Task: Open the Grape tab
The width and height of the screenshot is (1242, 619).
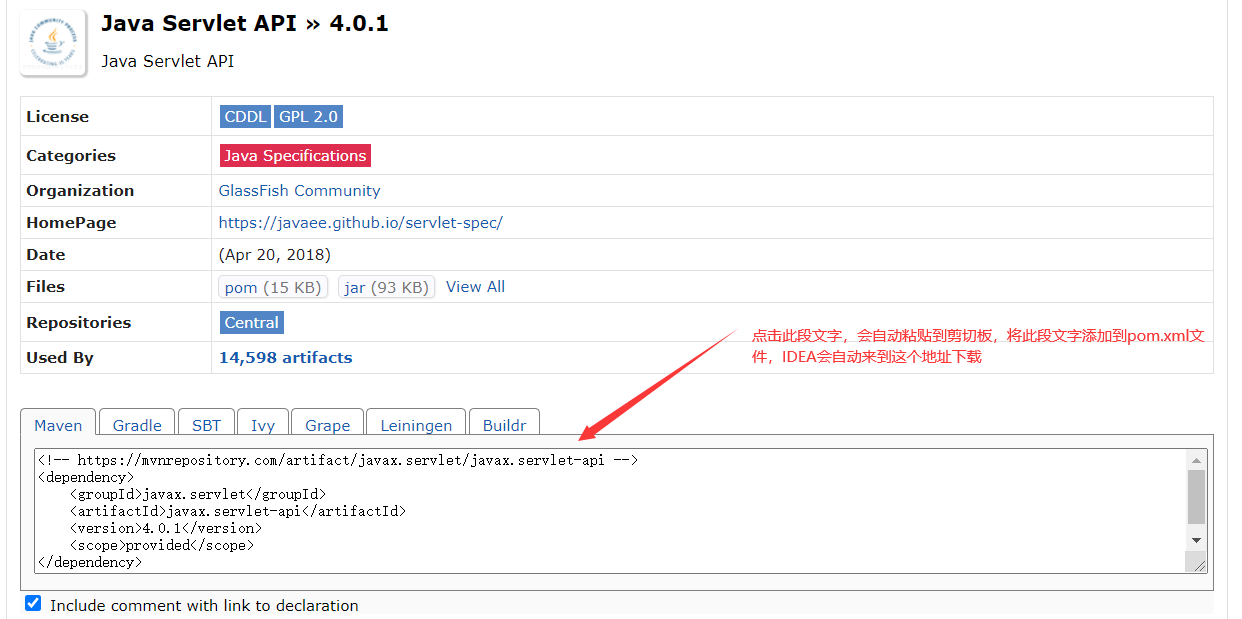Action: [x=328, y=424]
